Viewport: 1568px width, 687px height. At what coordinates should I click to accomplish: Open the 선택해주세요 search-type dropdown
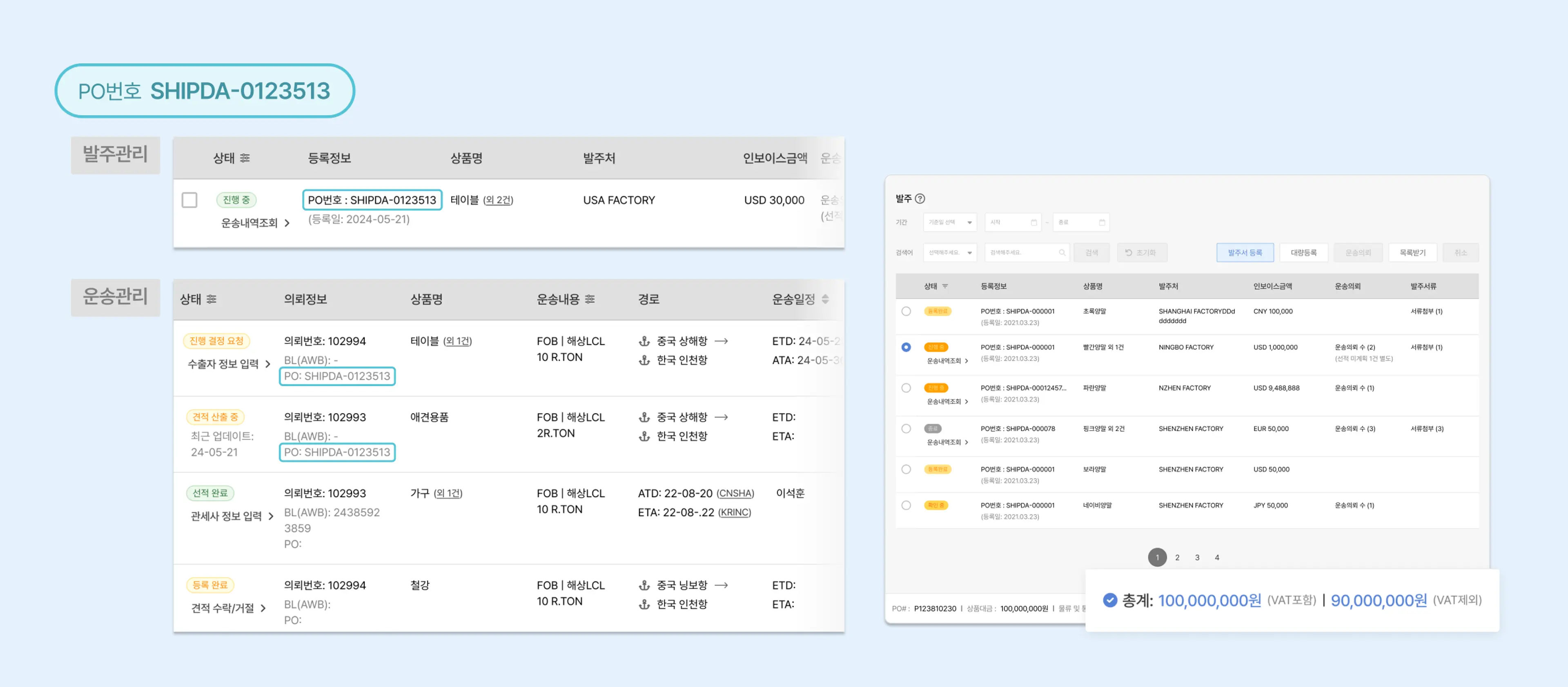(x=949, y=253)
